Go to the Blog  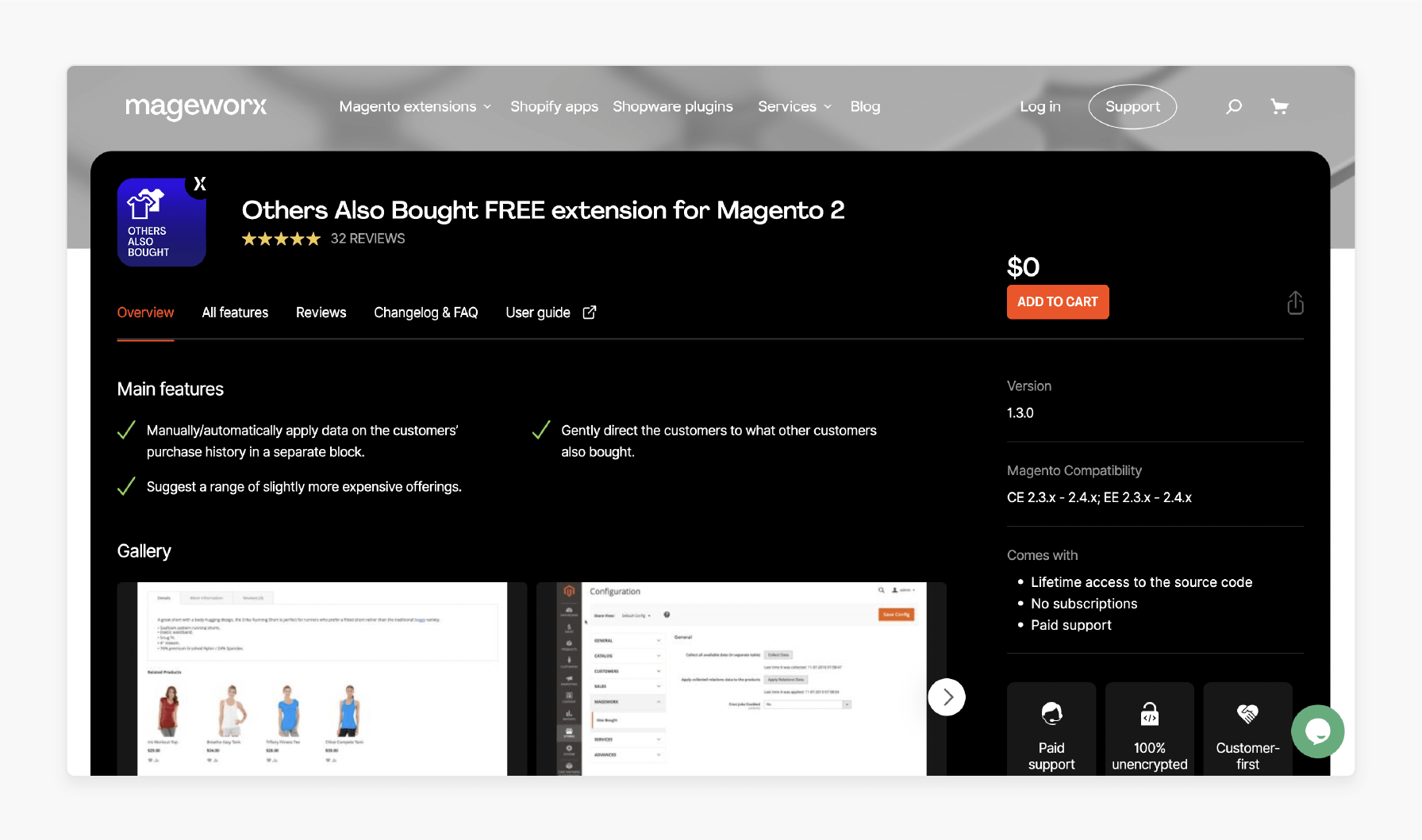[865, 106]
